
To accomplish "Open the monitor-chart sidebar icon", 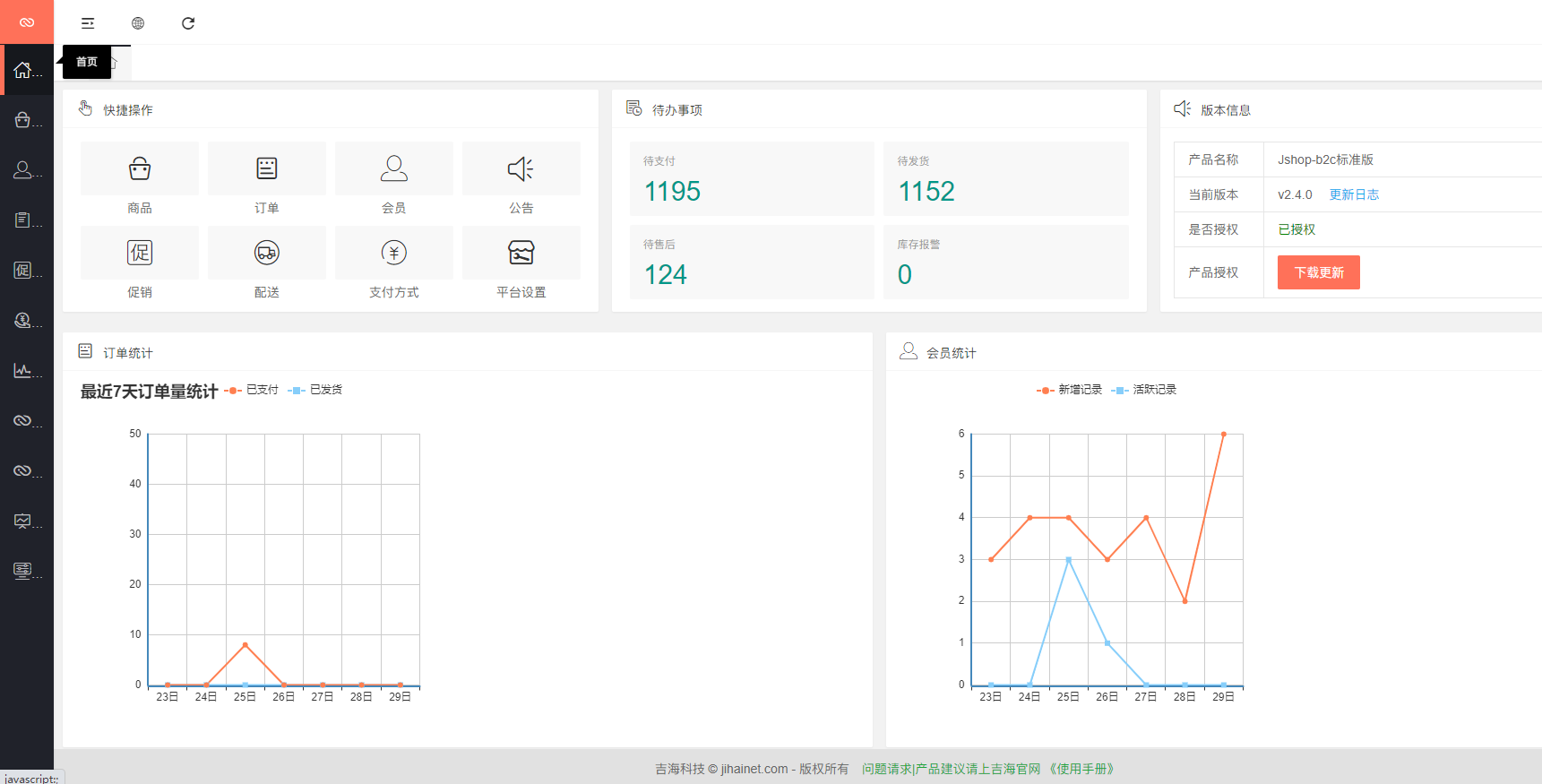I will [x=23, y=521].
